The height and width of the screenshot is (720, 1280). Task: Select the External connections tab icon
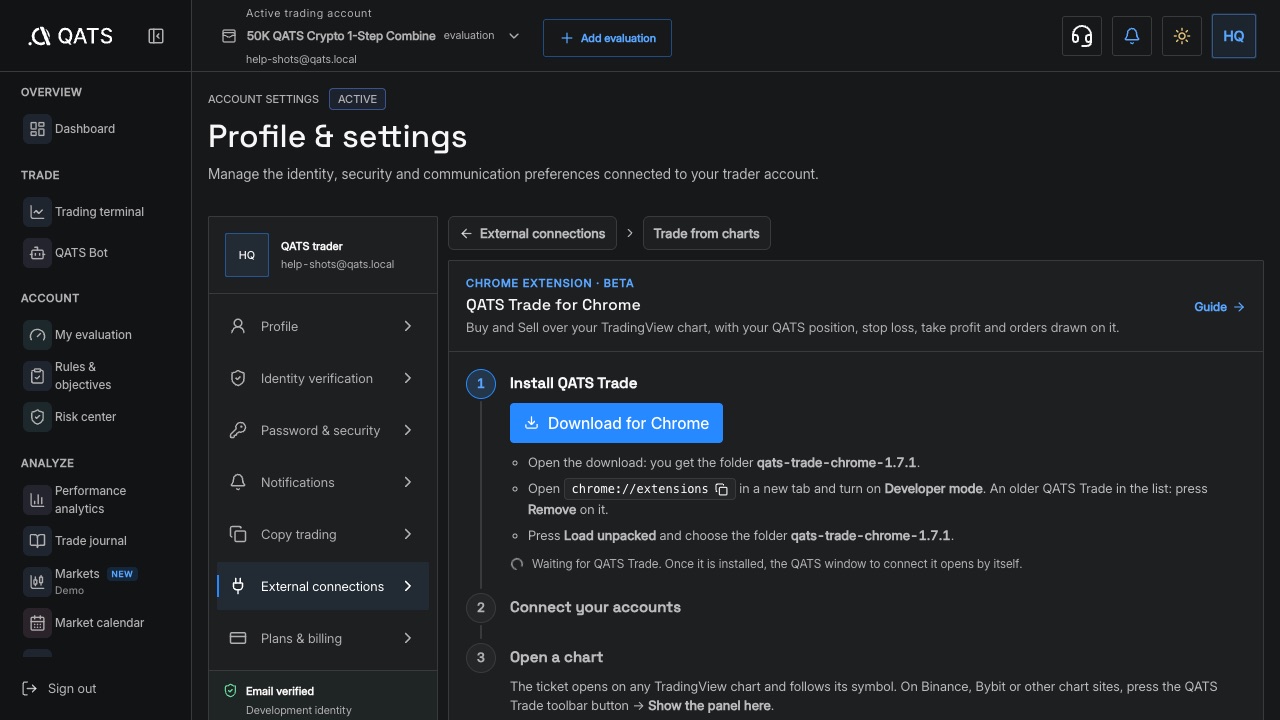pos(238,586)
